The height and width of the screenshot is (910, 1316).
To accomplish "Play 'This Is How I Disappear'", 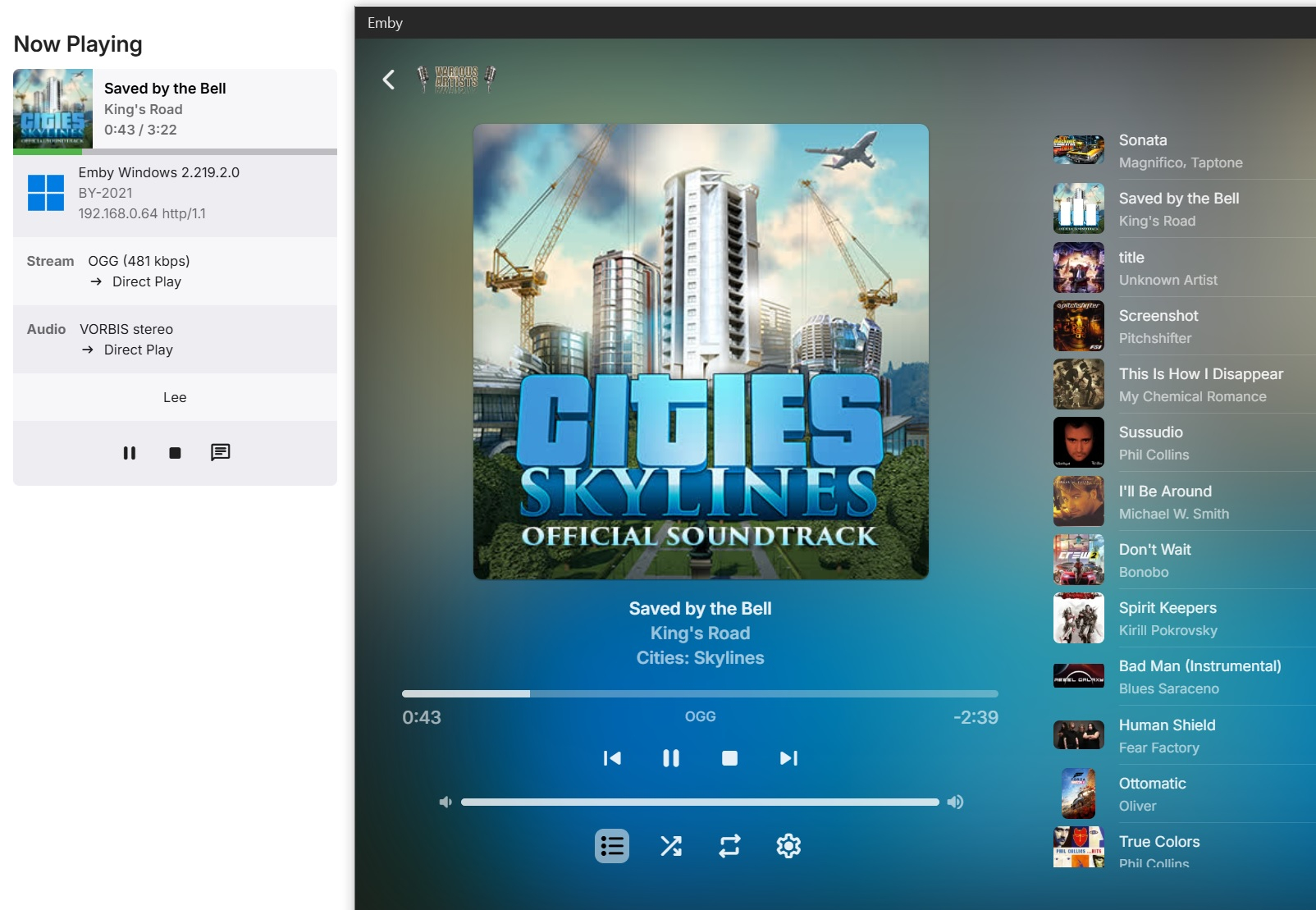I will point(1201,383).
